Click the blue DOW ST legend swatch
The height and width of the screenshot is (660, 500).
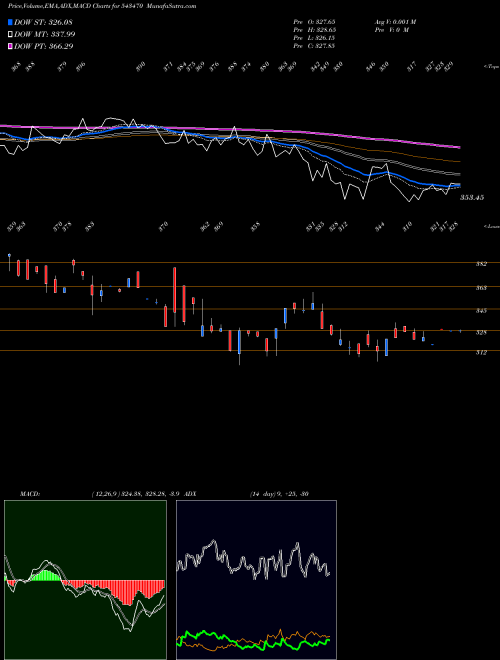11,22
